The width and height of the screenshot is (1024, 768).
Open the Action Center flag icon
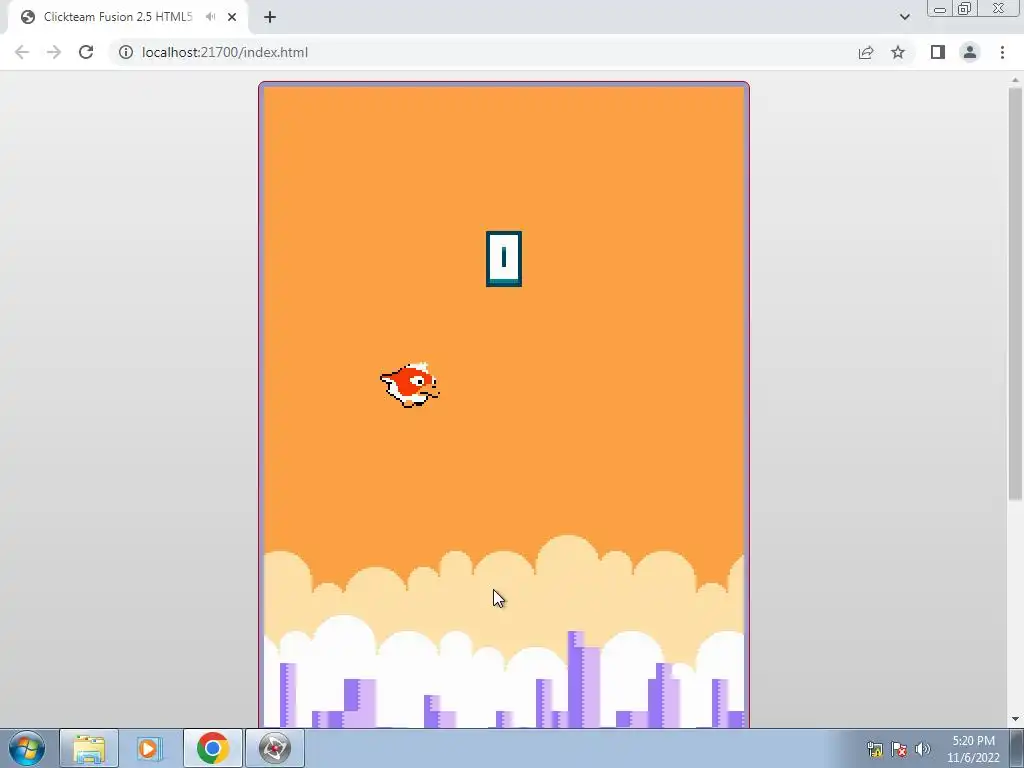pyautogui.click(x=899, y=749)
